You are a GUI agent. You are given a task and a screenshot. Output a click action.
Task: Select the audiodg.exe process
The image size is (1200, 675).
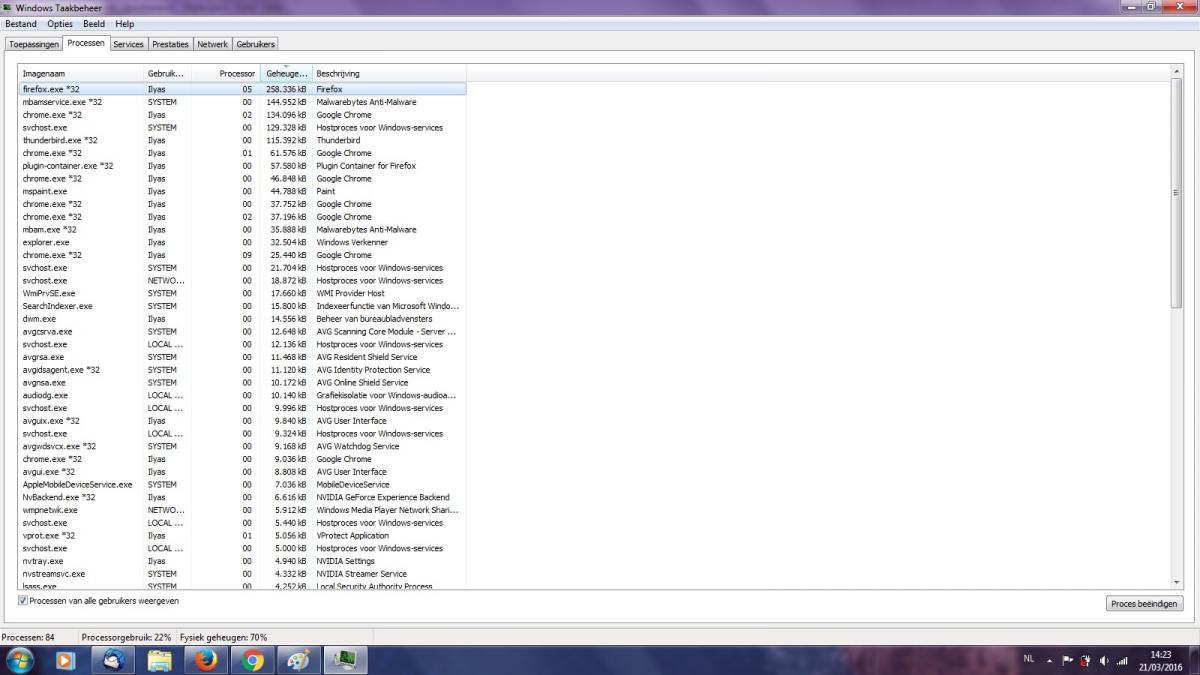(242, 395)
